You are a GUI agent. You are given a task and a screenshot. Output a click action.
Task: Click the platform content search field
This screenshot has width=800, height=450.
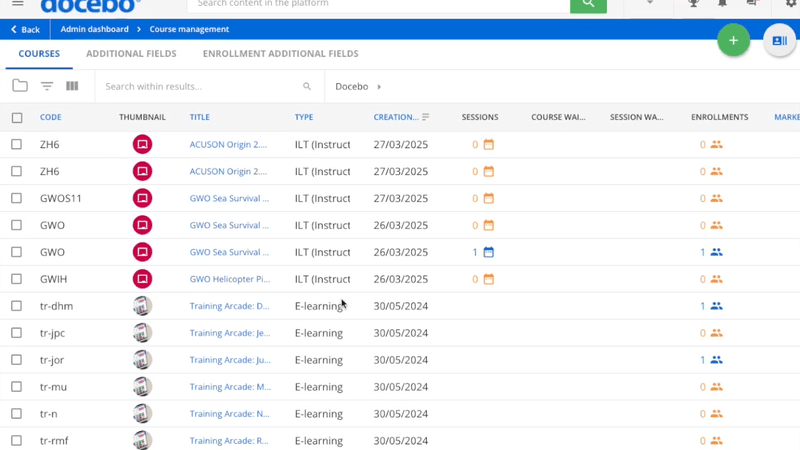379,4
